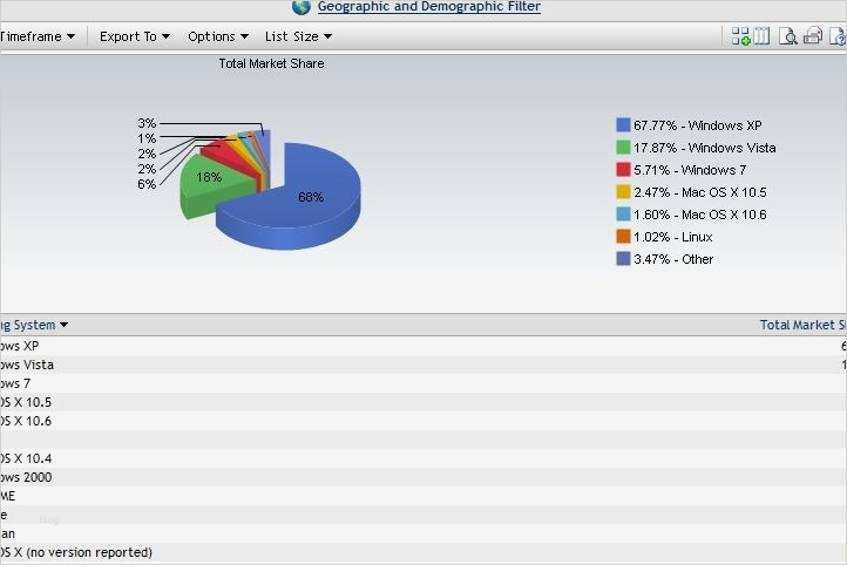The width and height of the screenshot is (847, 565).
Task: Select the '5.71% - Windows 7' legend text
Action: pyautogui.click(x=690, y=170)
